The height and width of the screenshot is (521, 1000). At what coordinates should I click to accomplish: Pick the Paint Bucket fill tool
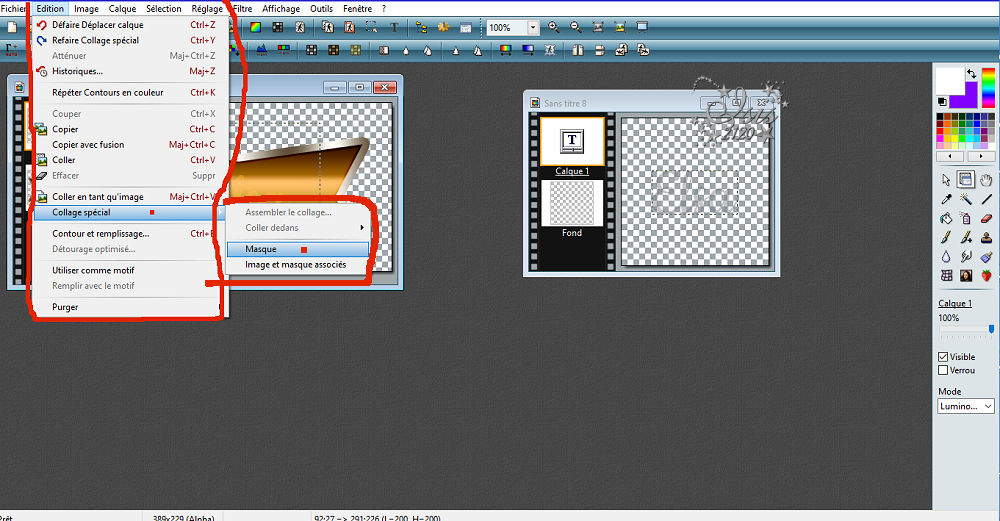click(946, 218)
